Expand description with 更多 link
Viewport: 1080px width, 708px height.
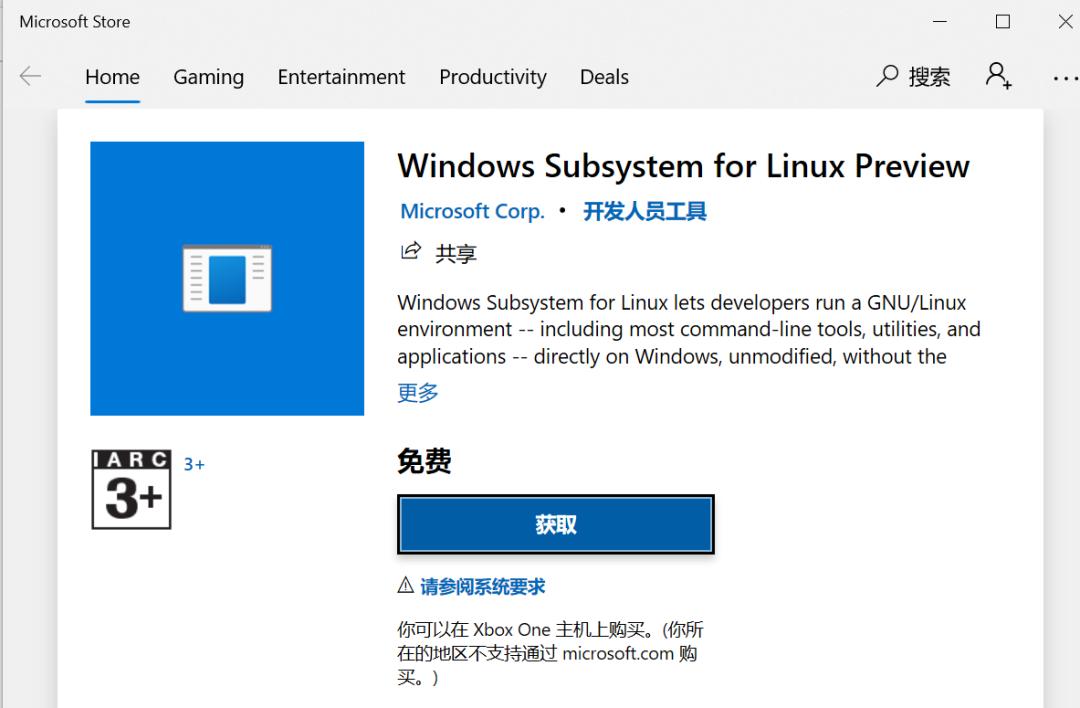417,393
